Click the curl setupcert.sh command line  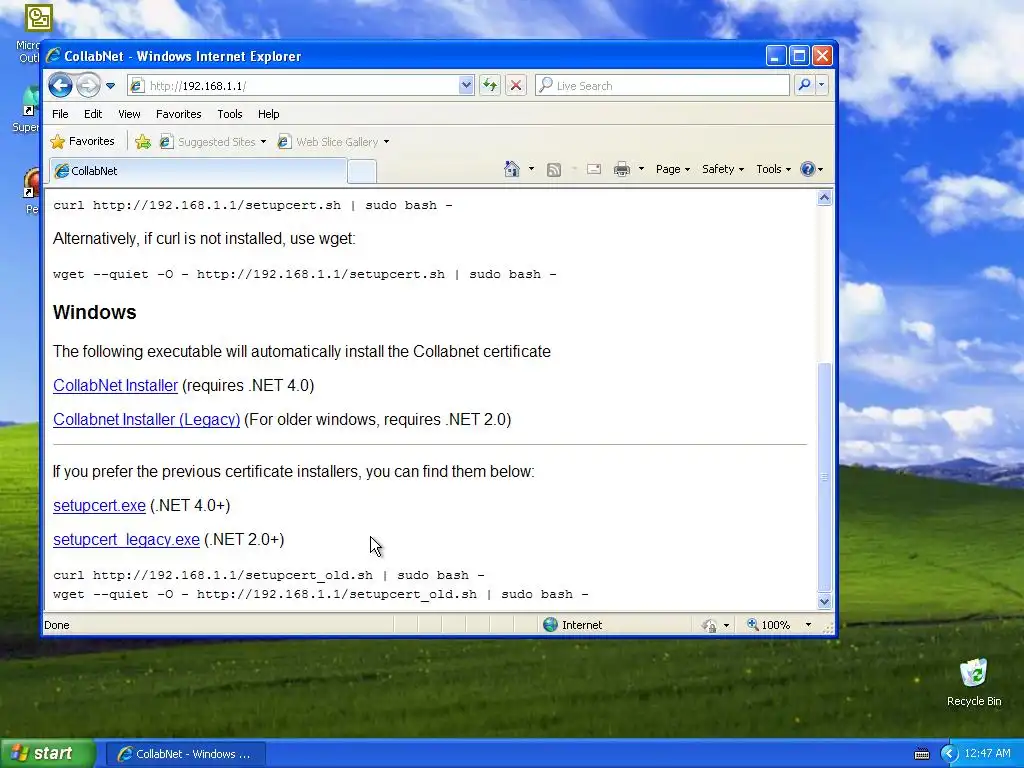coord(253,205)
